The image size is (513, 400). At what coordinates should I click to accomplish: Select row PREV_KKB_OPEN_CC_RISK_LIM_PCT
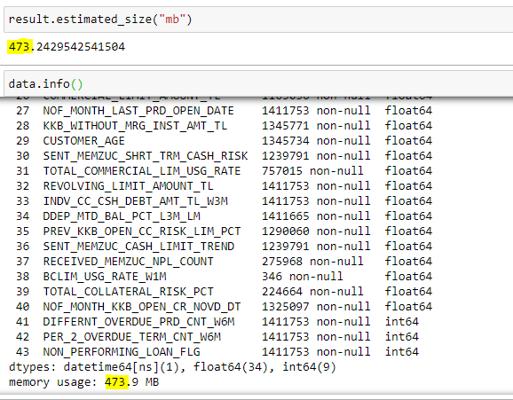click(224, 231)
